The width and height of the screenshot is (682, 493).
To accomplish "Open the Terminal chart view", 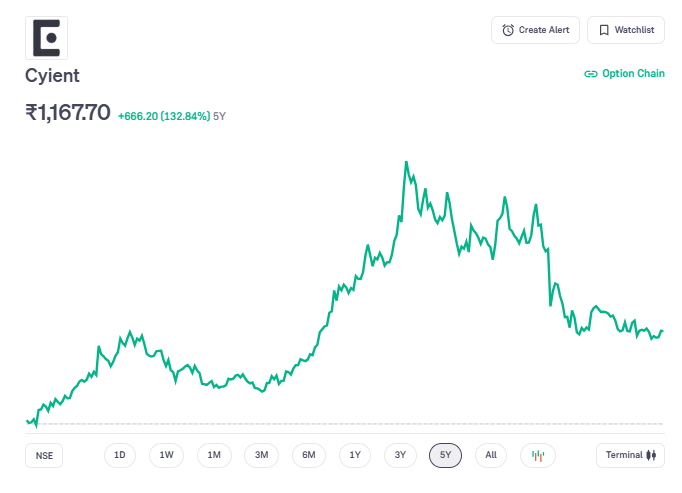I will (x=630, y=456).
